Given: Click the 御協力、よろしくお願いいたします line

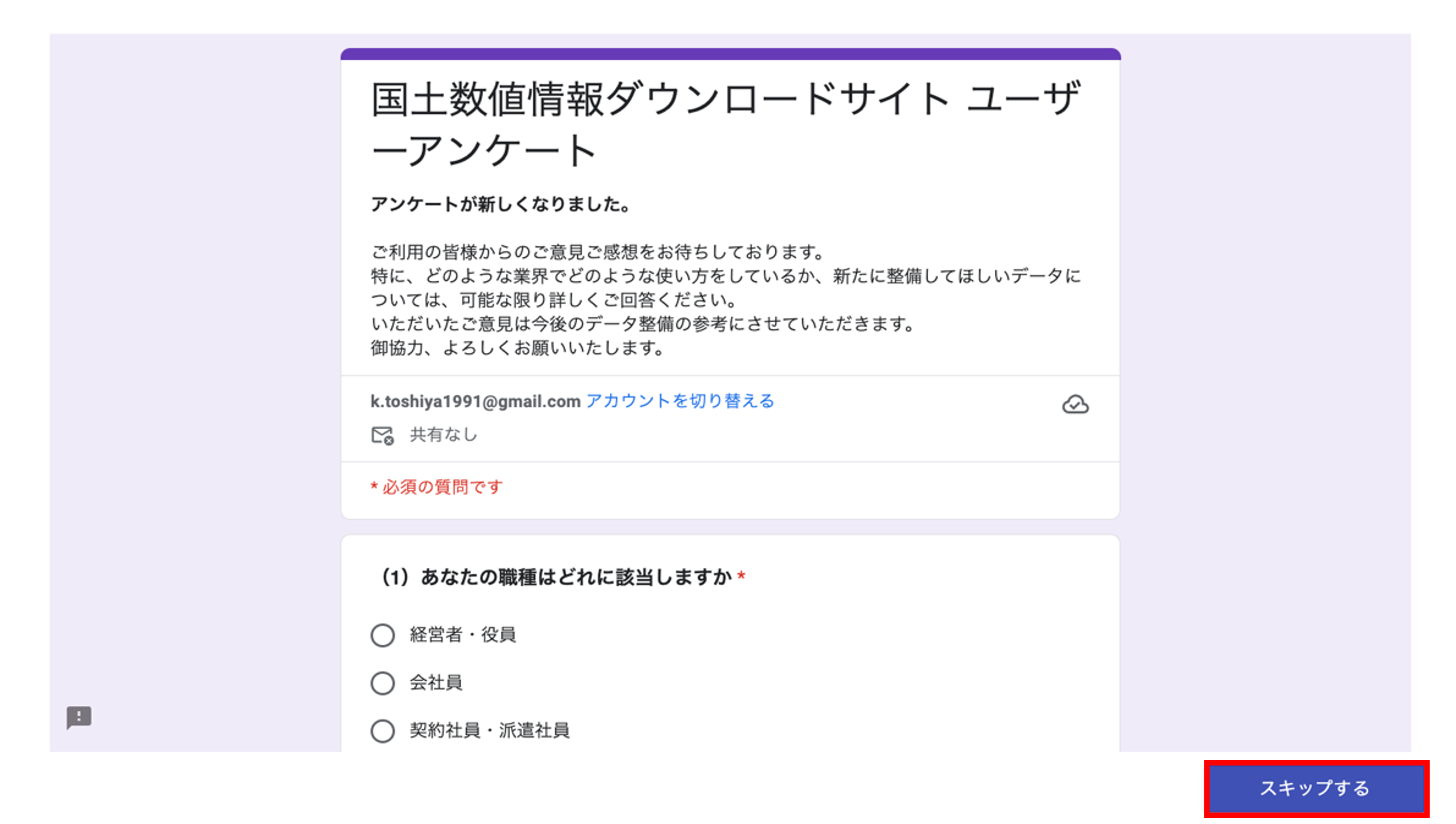Looking at the screenshot, I should pyautogui.click(x=517, y=348).
